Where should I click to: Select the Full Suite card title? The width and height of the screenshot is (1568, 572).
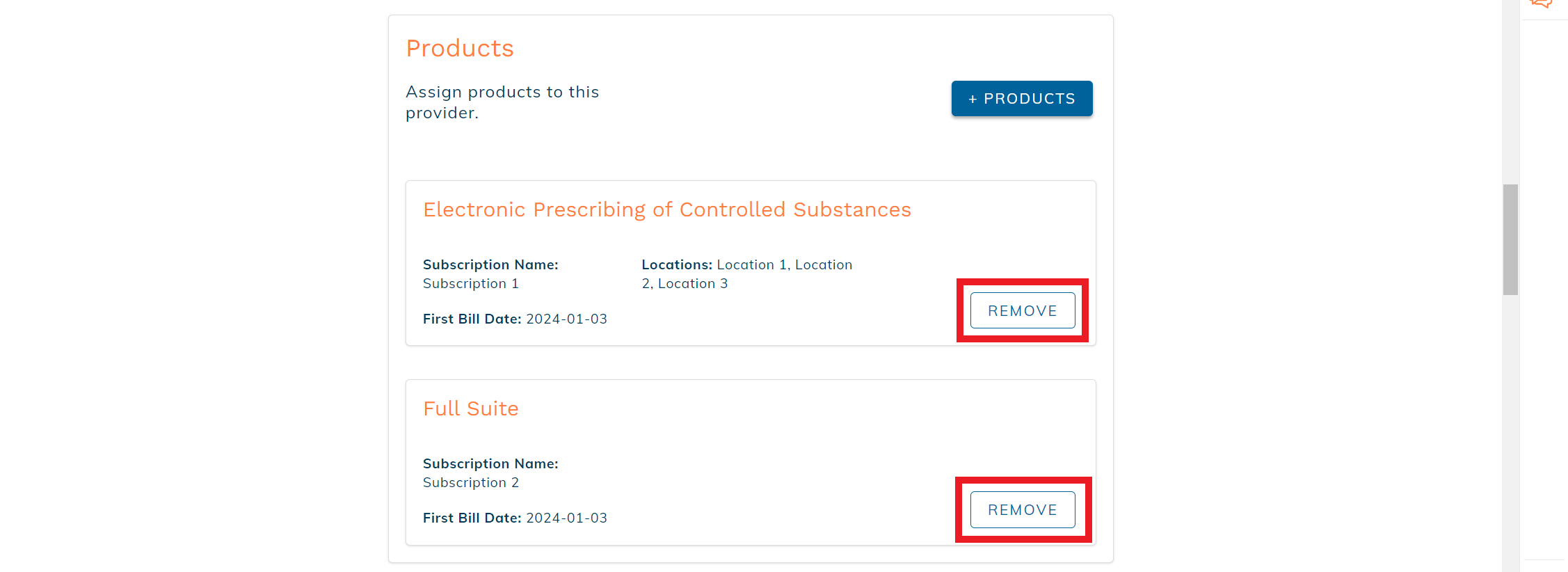pyautogui.click(x=471, y=408)
